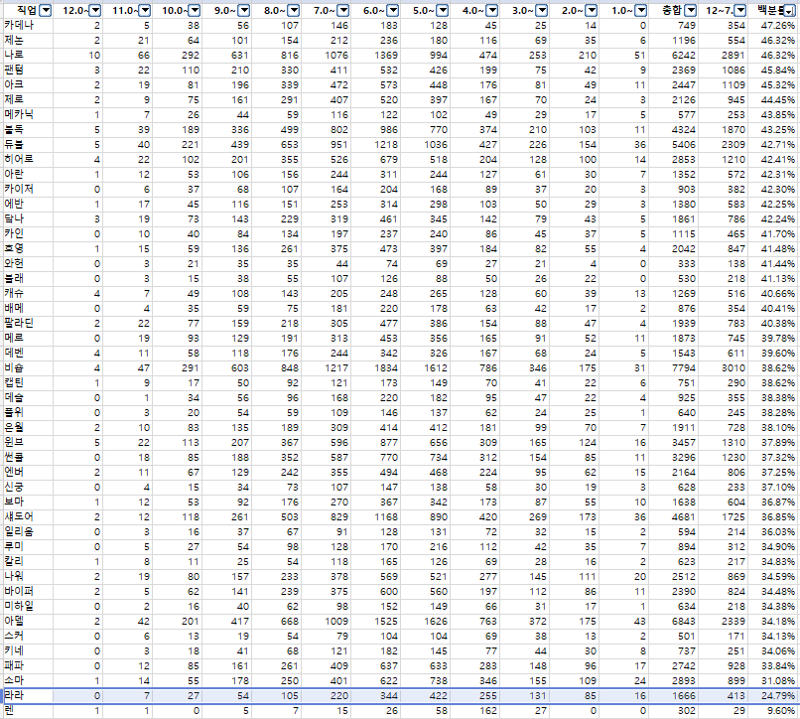Open the 9.0~ column filter dropdown
Screen dimensions: 800x719
[x=244, y=10]
